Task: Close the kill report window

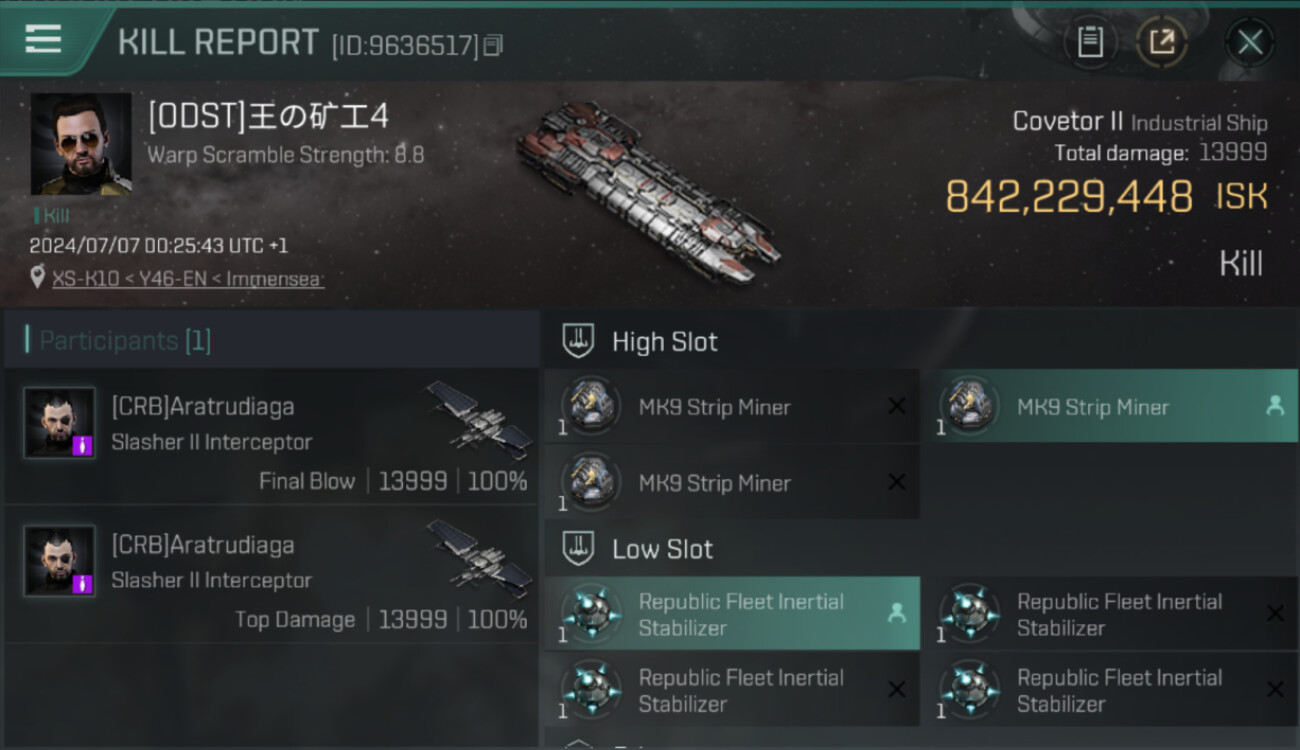Action: (x=1250, y=42)
